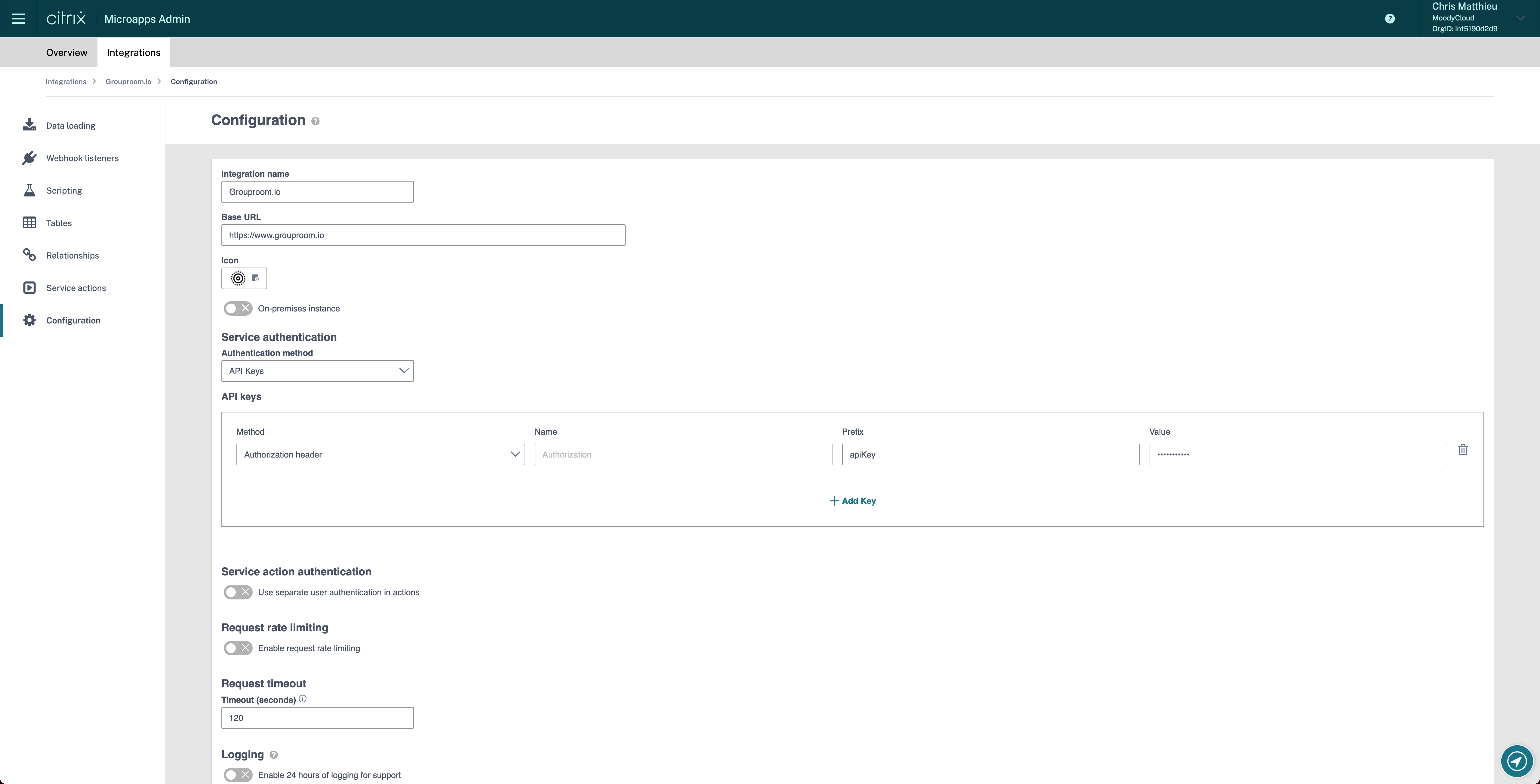
Task: Open Tables in sidebar
Action: tap(59, 223)
